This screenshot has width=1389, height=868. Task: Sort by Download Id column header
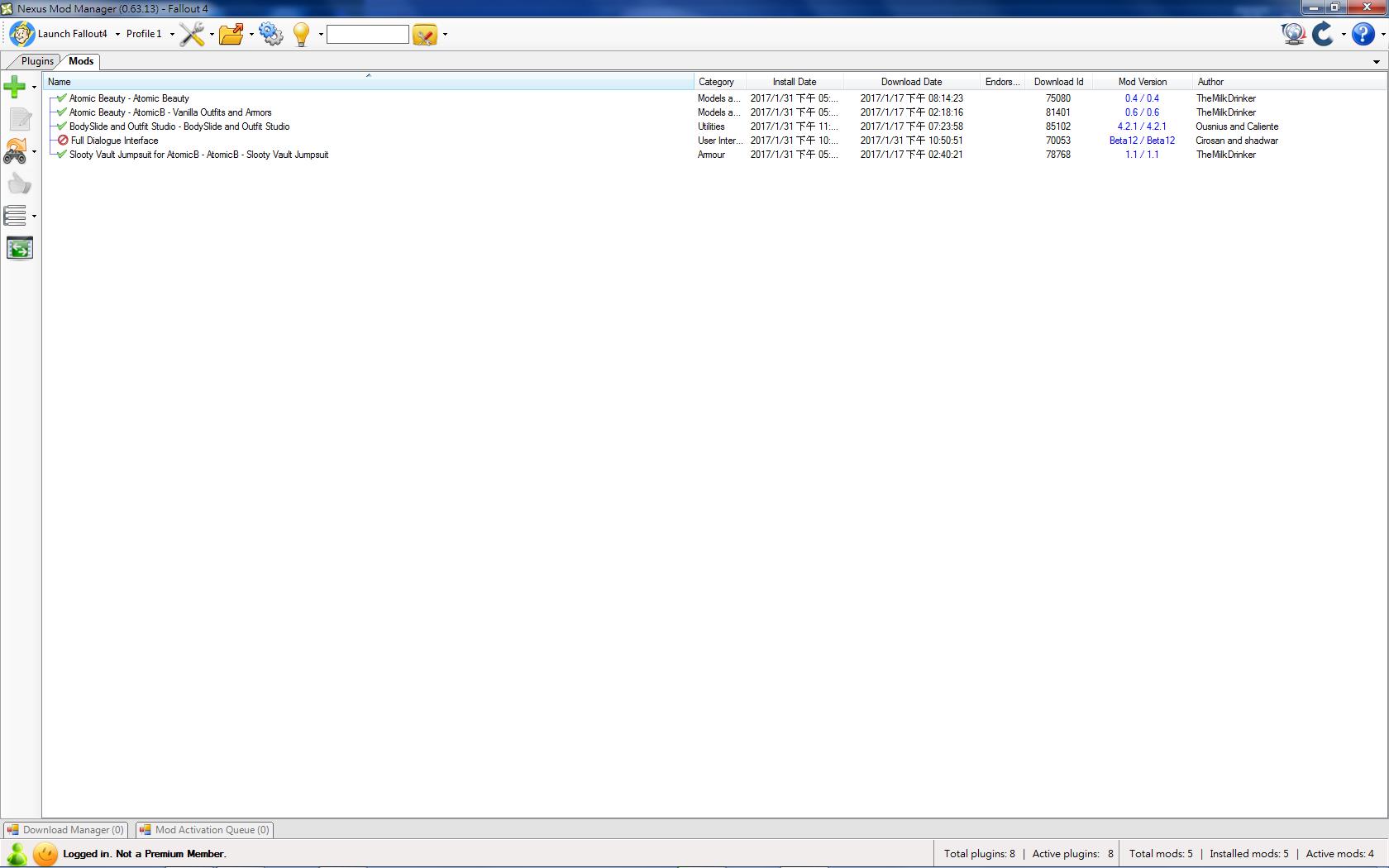tap(1058, 82)
